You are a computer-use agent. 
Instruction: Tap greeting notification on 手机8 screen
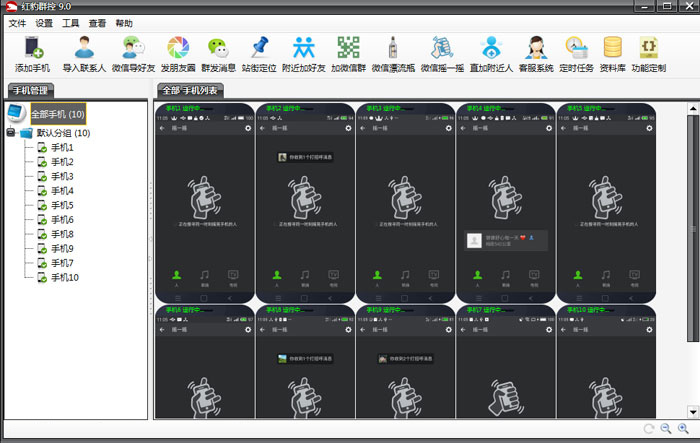[305, 359]
